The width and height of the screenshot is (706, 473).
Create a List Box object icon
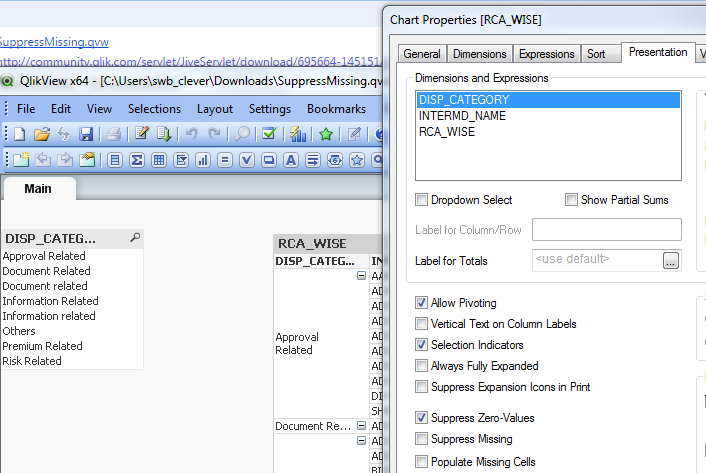coord(115,160)
